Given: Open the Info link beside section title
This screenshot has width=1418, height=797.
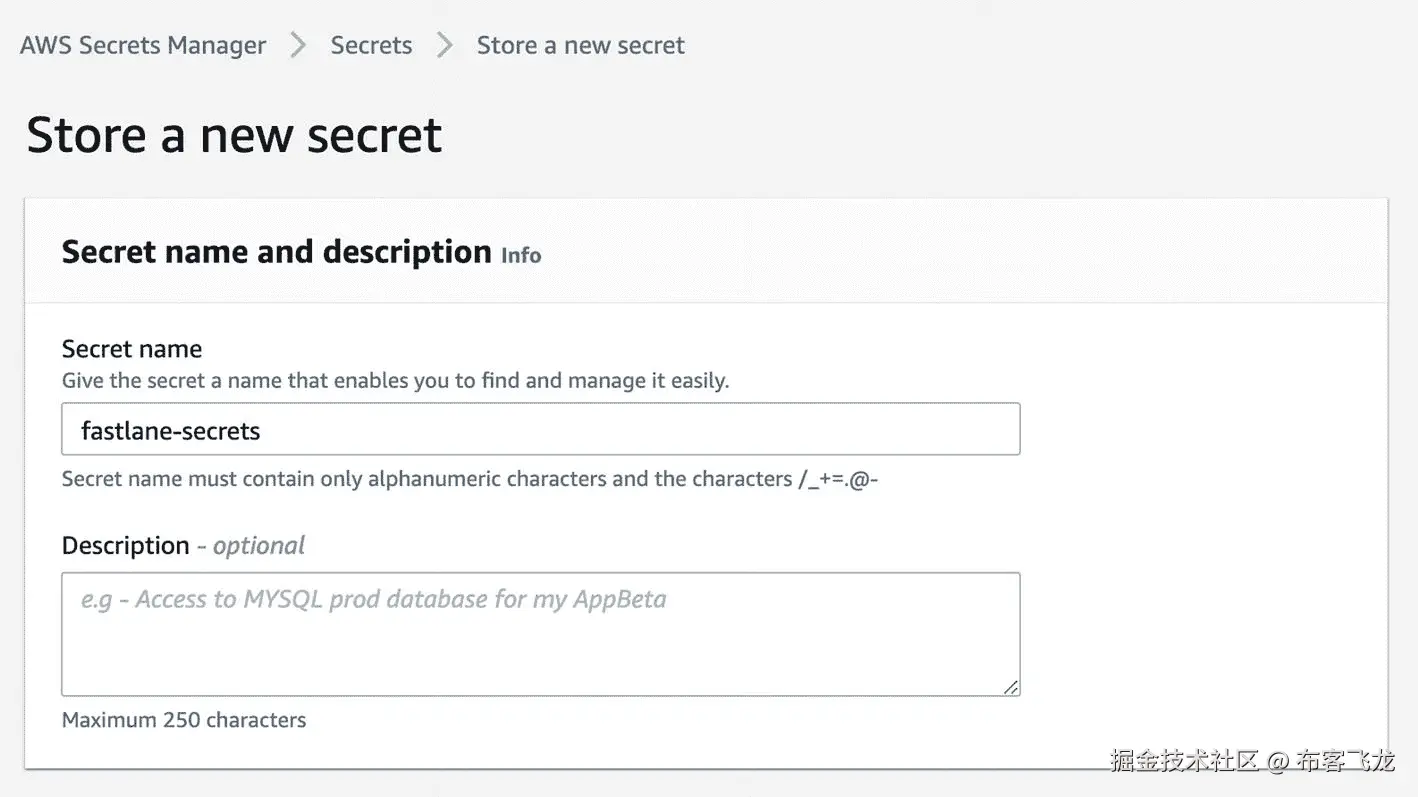Looking at the screenshot, I should pyautogui.click(x=521, y=255).
